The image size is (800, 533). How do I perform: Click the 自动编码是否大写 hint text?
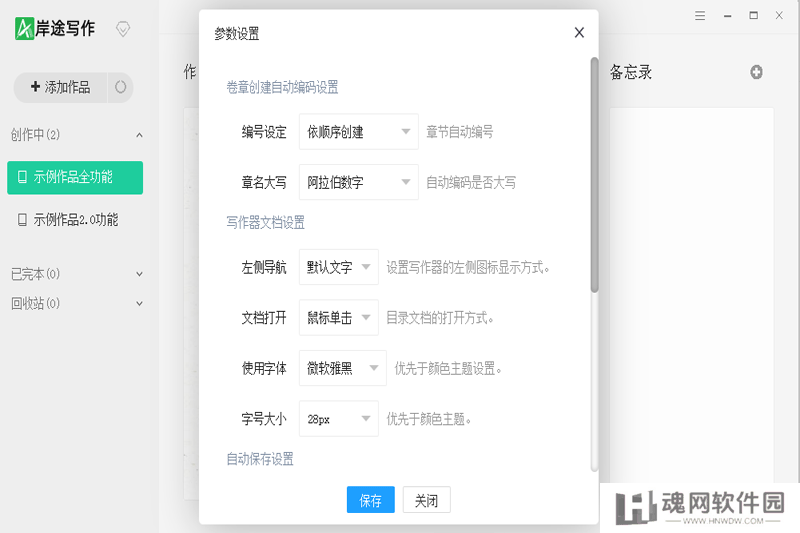pyautogui.click(x=471, y=183)
